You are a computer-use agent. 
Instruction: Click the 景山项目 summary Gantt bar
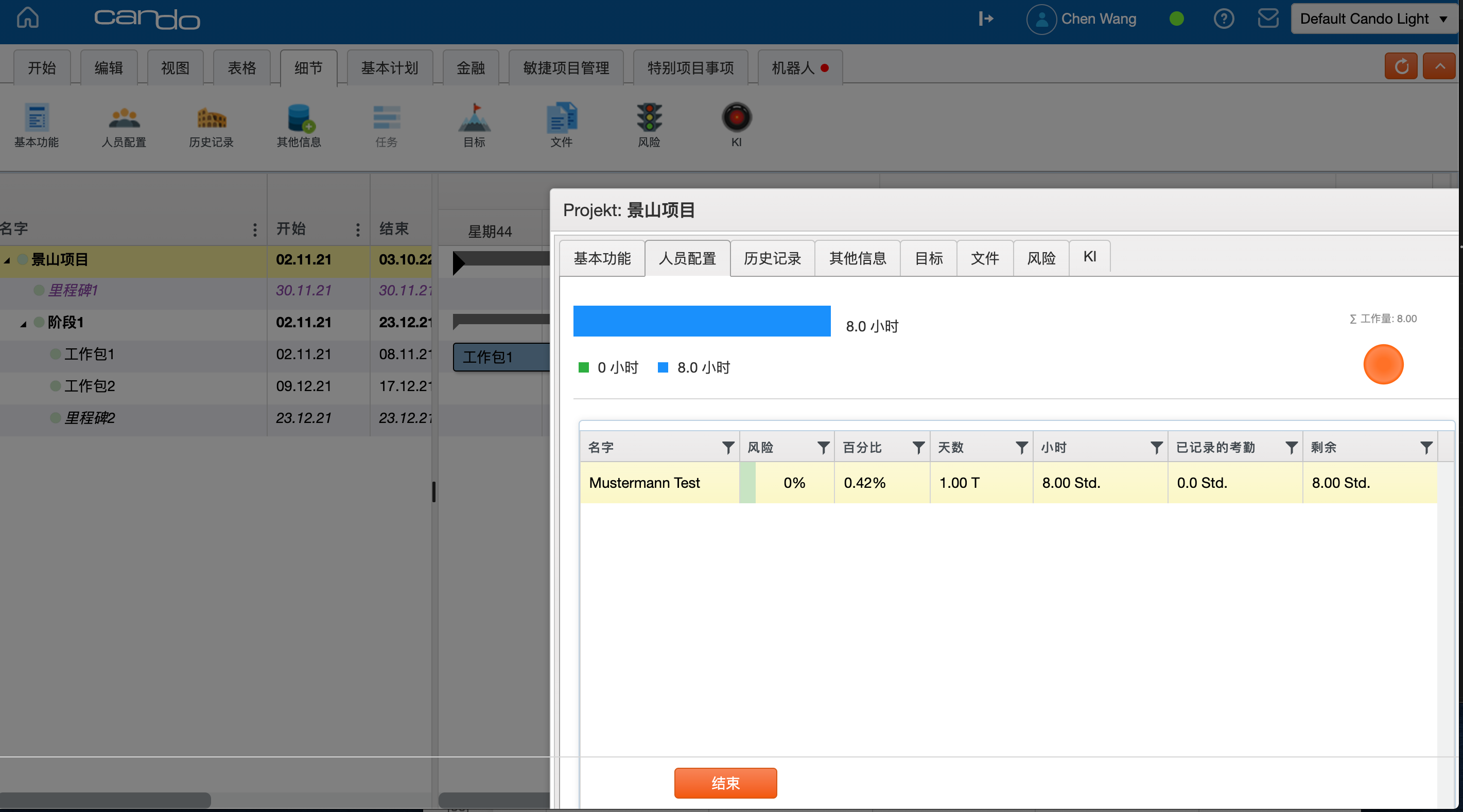501,260
